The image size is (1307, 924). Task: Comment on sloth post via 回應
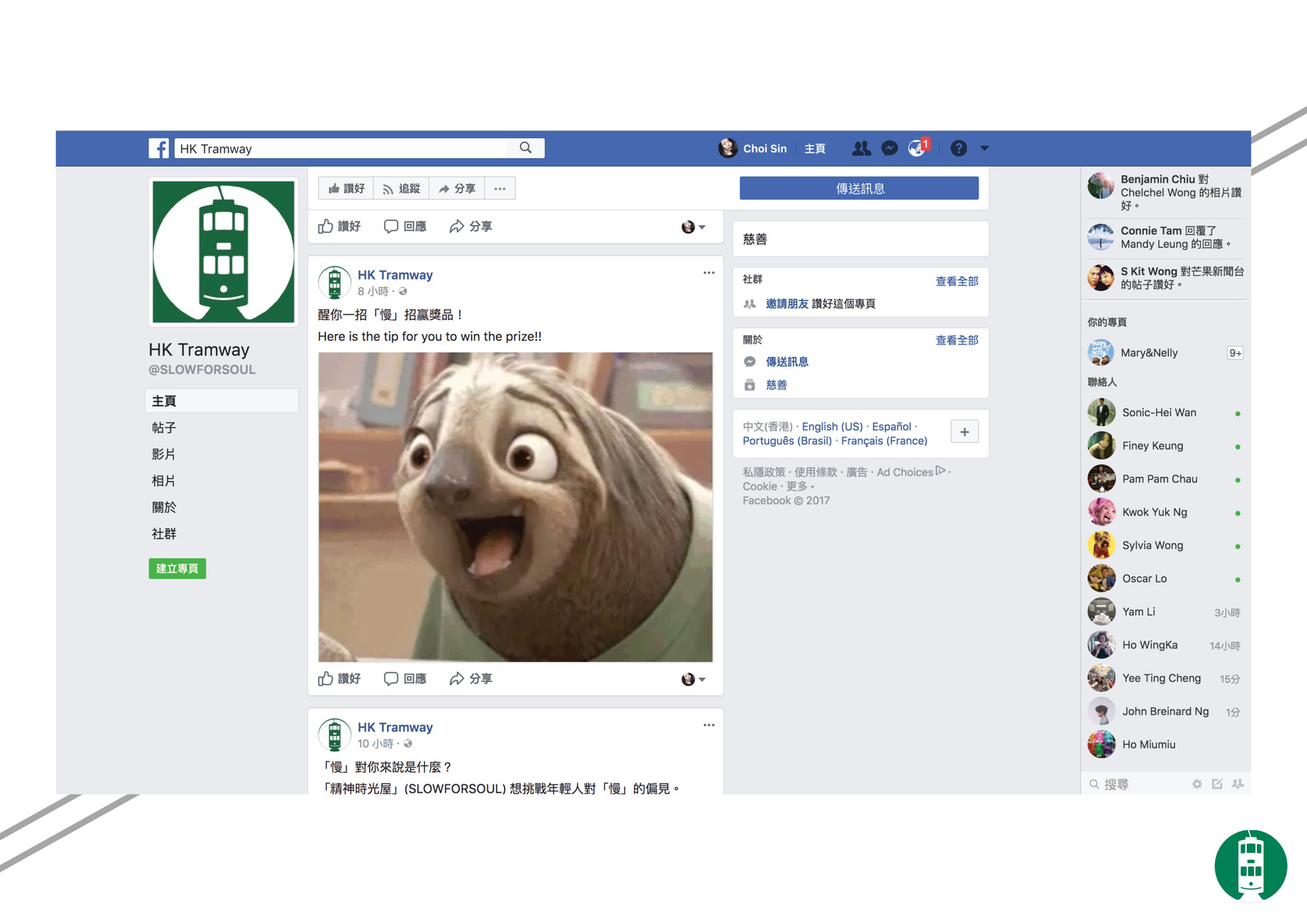(405, 678)
